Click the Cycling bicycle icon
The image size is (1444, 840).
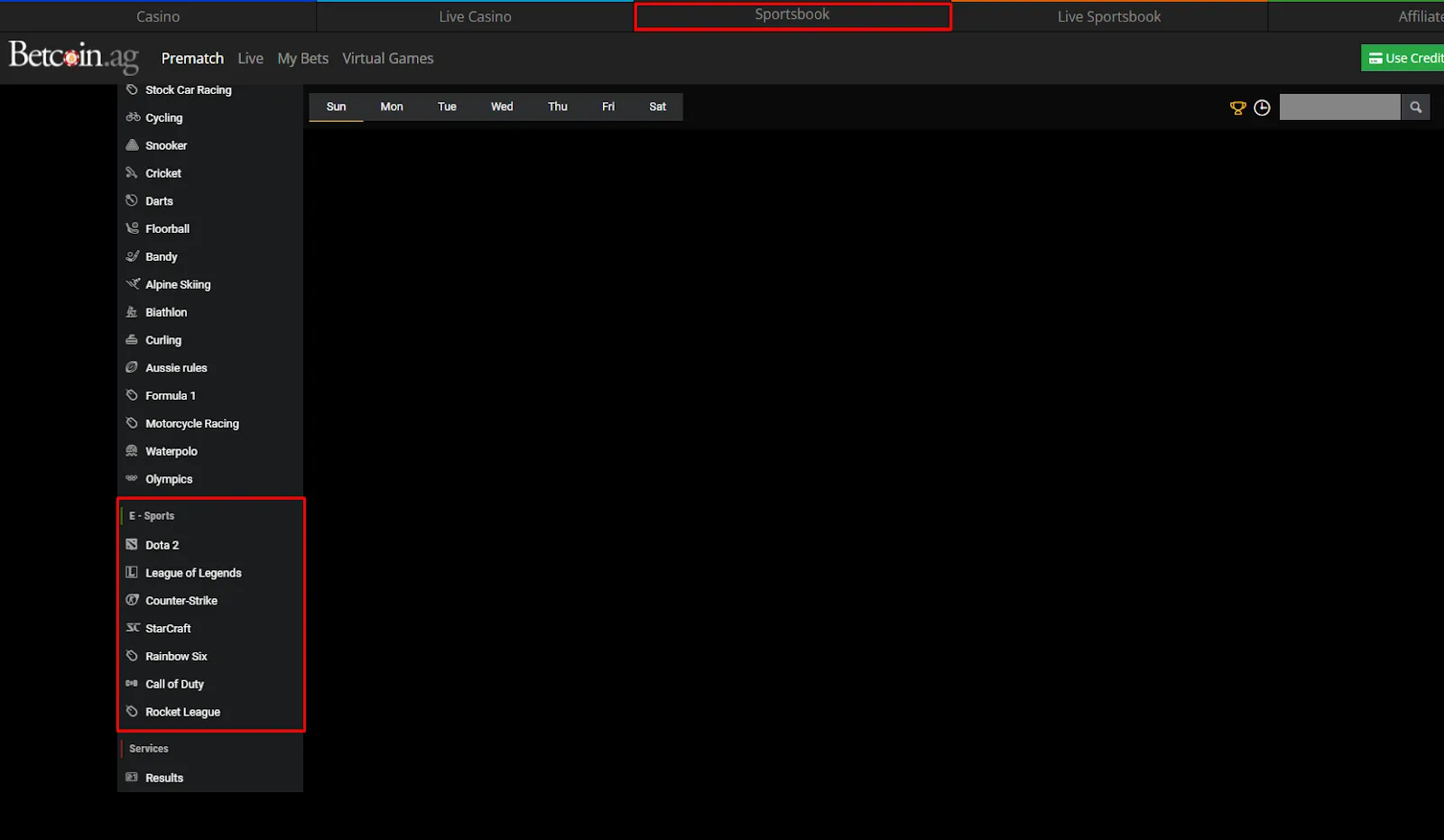coord(133,117)
